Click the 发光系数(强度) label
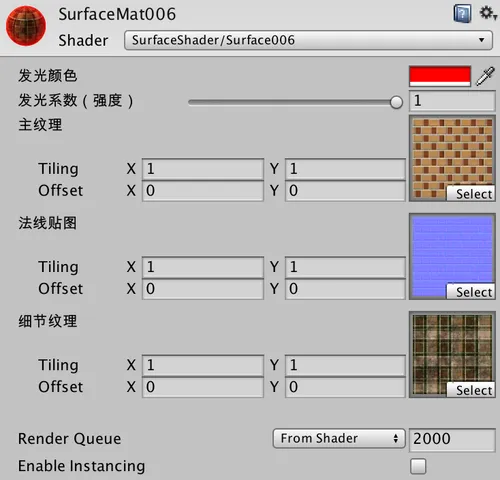The height and width of the screenshot is (480, 500). (76, 101)
